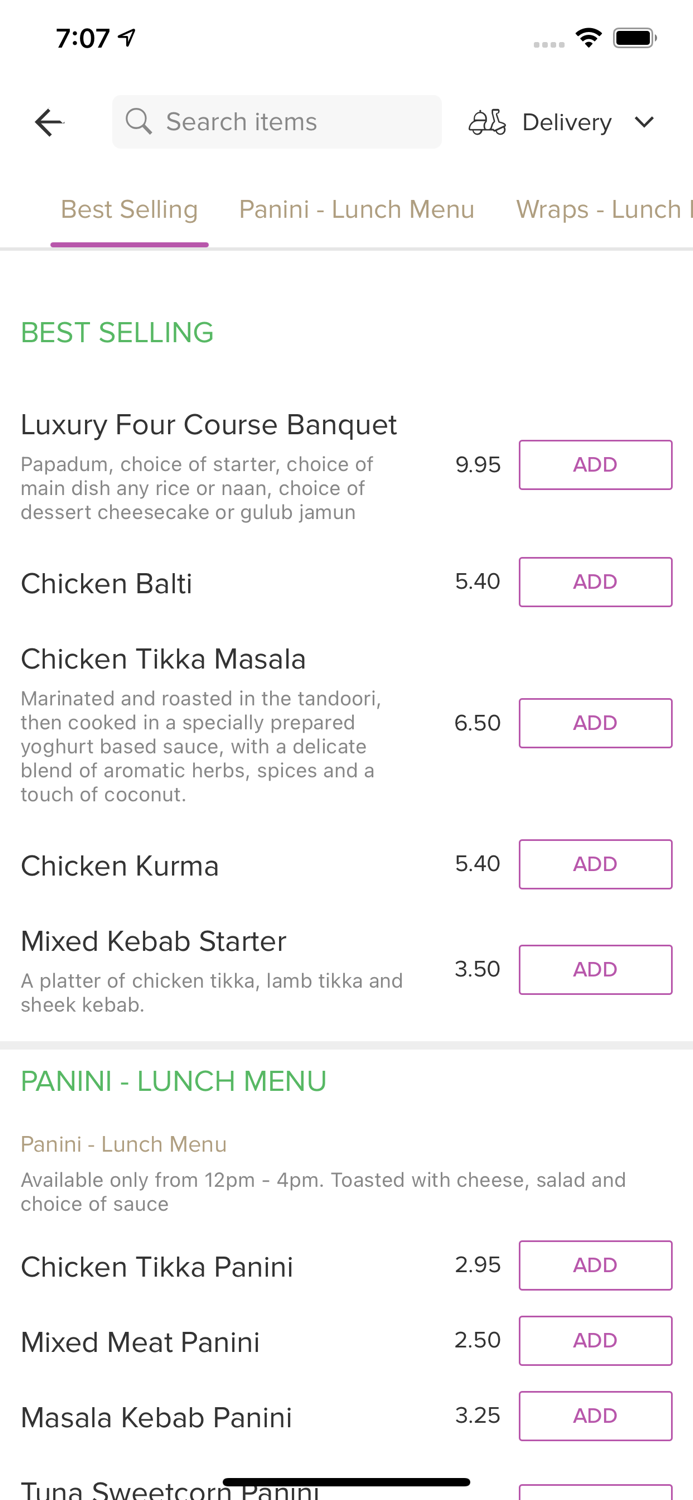Select the Best Selling tab

(129, 209)
